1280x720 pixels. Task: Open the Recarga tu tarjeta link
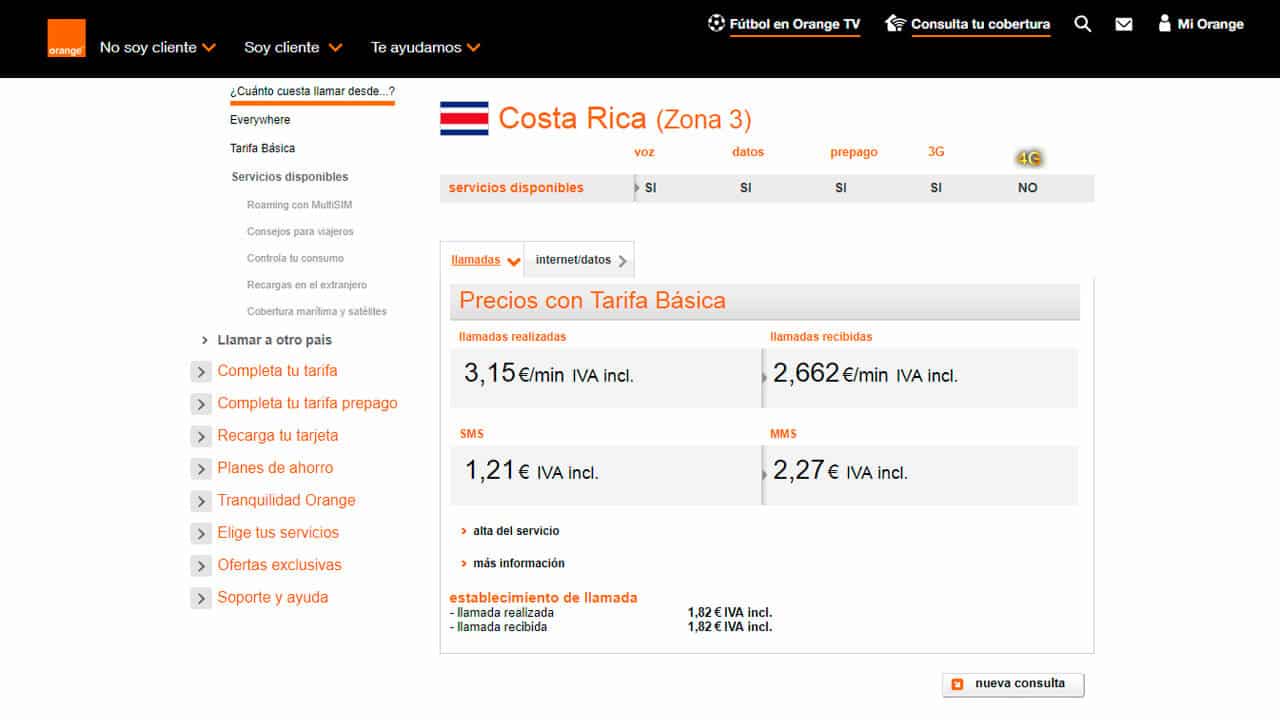[278, 436]
